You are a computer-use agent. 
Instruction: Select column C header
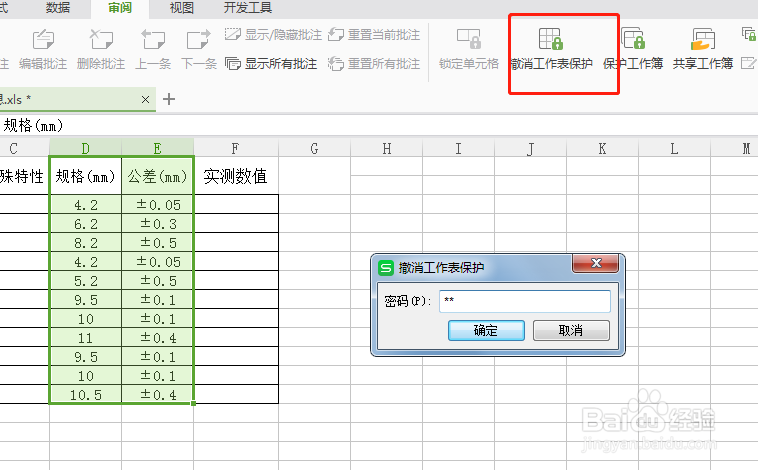(x=24, y=148)
